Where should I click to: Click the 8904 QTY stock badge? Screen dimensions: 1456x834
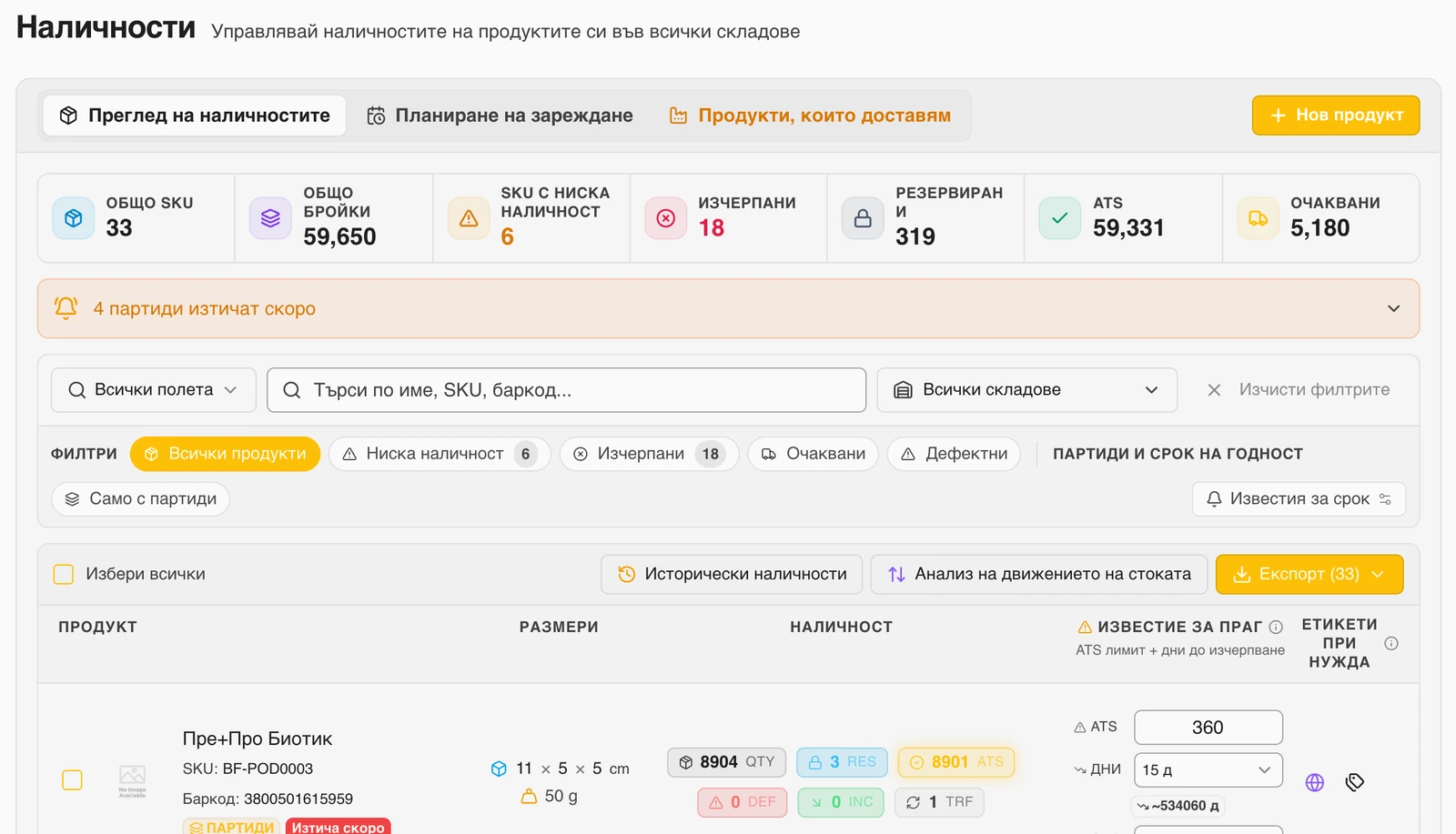(x=726, y=762)
